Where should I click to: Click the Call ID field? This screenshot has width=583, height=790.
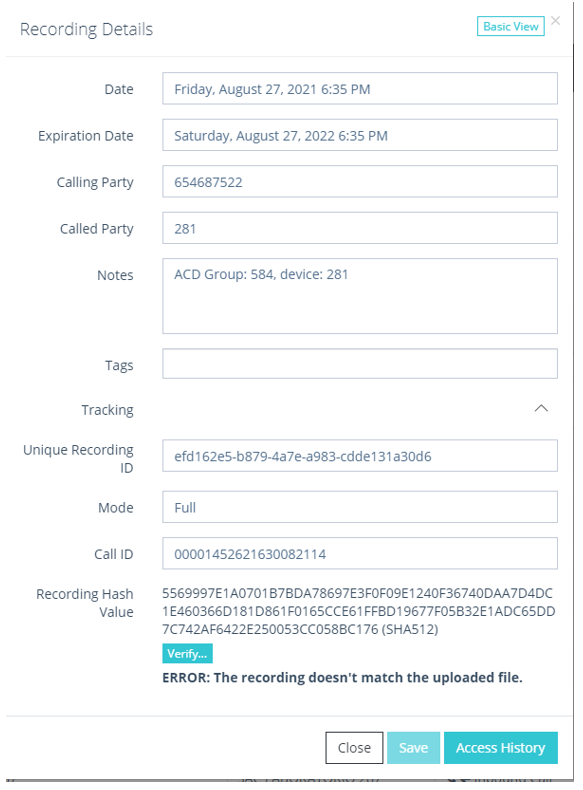click(360, 553)
